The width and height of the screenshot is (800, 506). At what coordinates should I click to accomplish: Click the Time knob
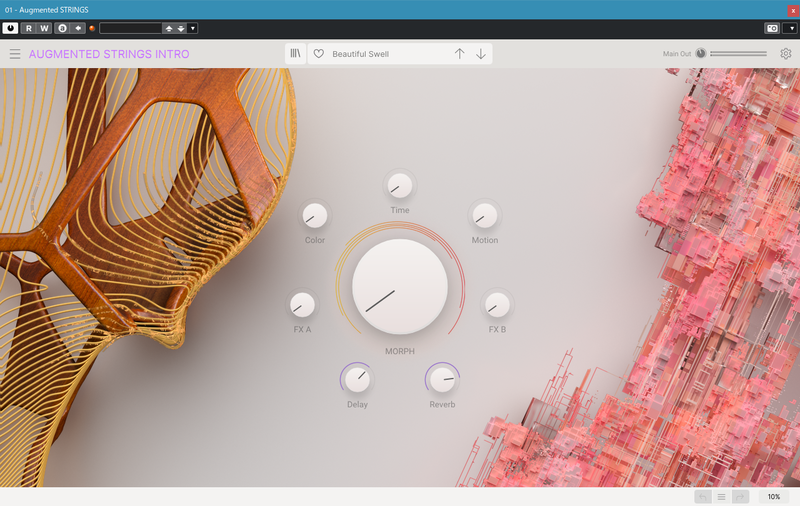coord(399,186)
